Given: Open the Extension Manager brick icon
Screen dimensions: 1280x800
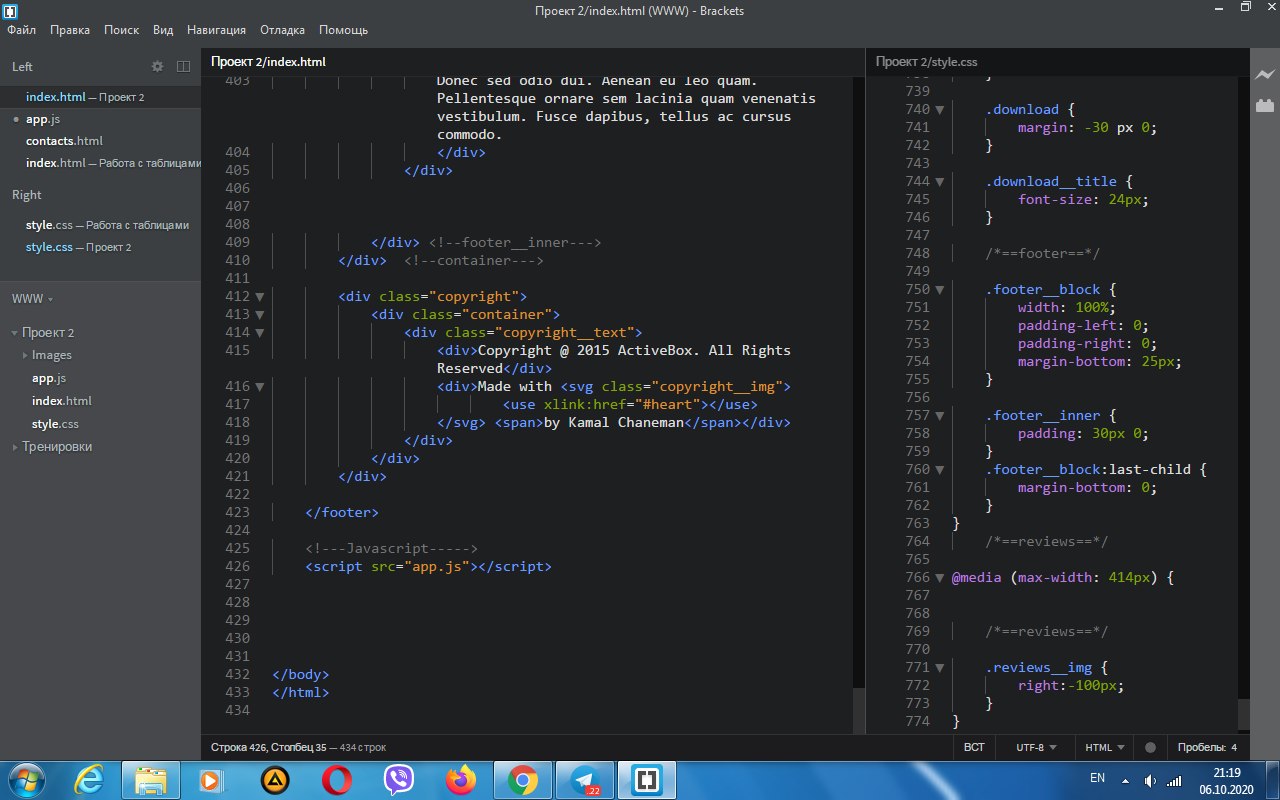Looking at the screenshot, I should 1265,104.
